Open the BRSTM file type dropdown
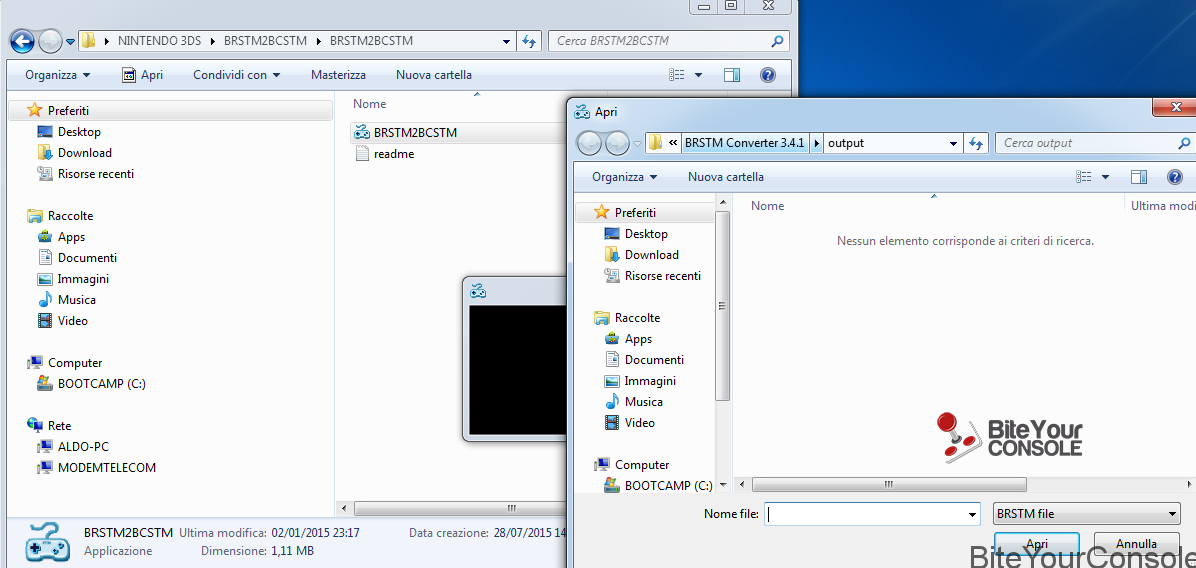The width and height of the screenshot is (1196, 568). point(1087,514)
